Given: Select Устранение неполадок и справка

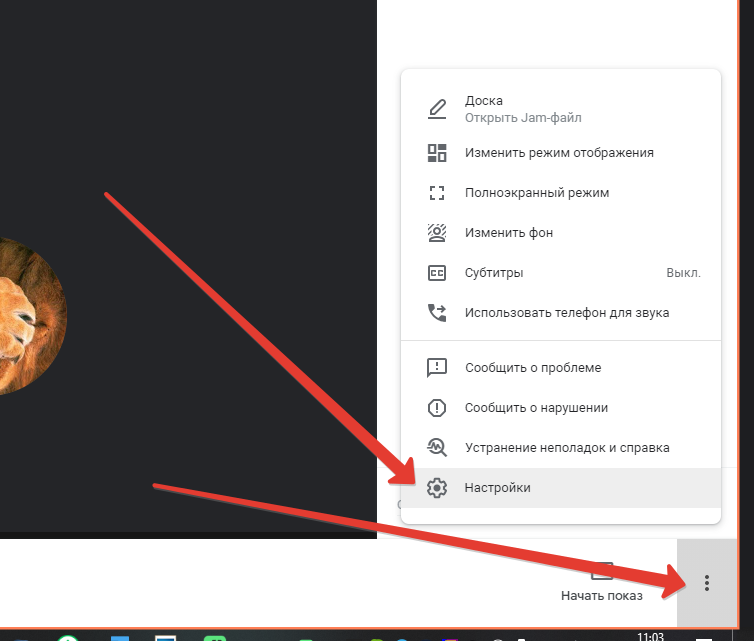Looking at the screenshot, I should [567, 448].
